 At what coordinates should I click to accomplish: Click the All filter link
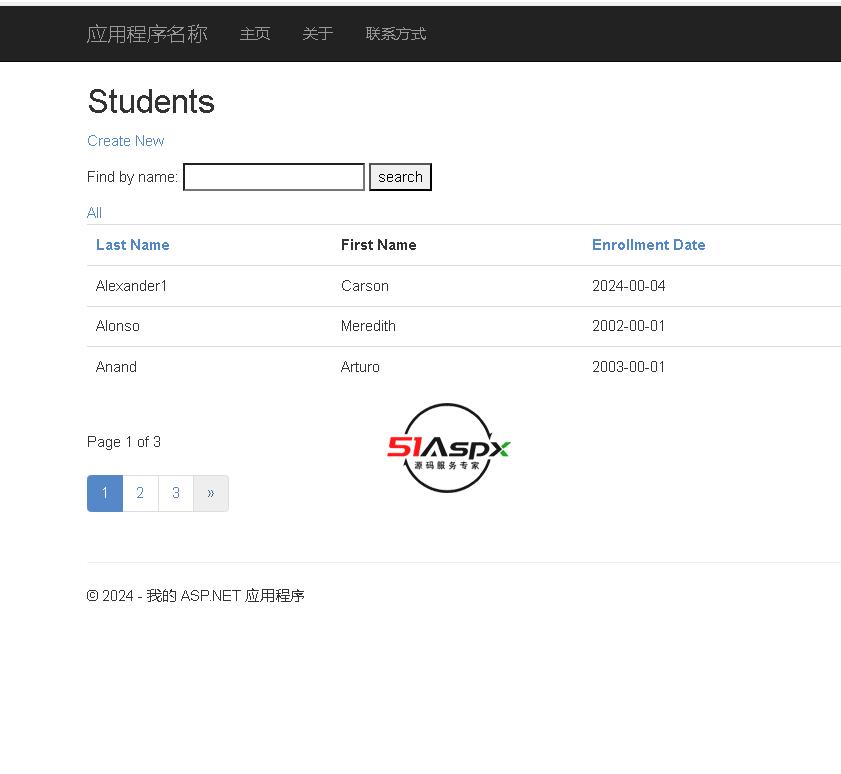pos(94,213)
